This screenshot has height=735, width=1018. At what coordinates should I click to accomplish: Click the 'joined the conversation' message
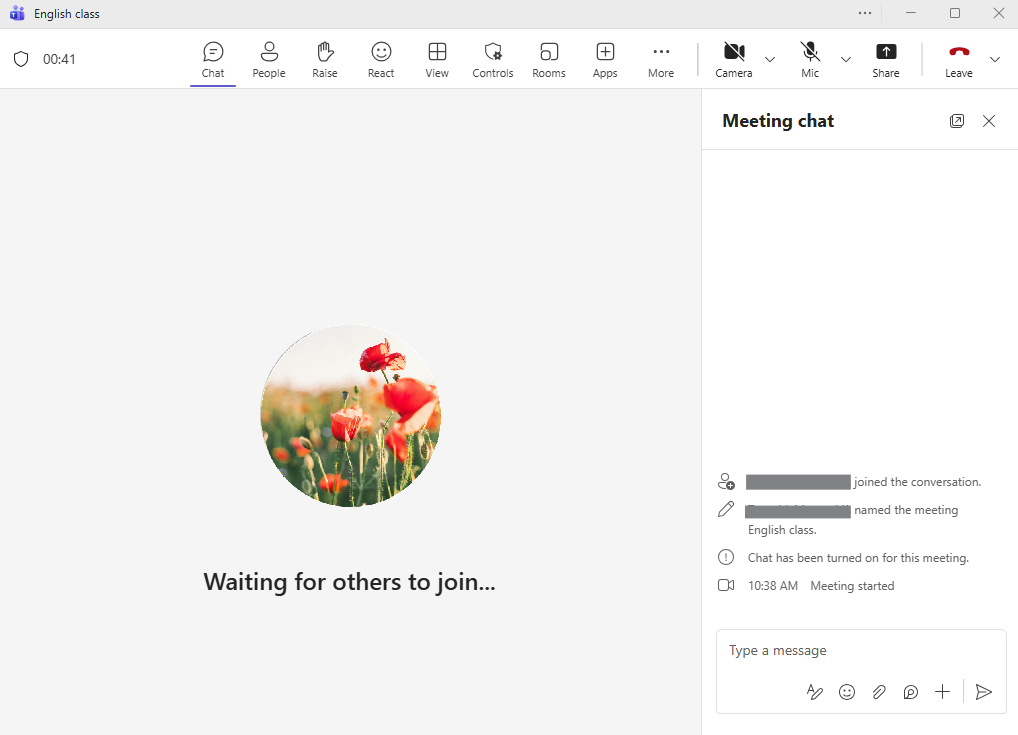pos(917,482)
